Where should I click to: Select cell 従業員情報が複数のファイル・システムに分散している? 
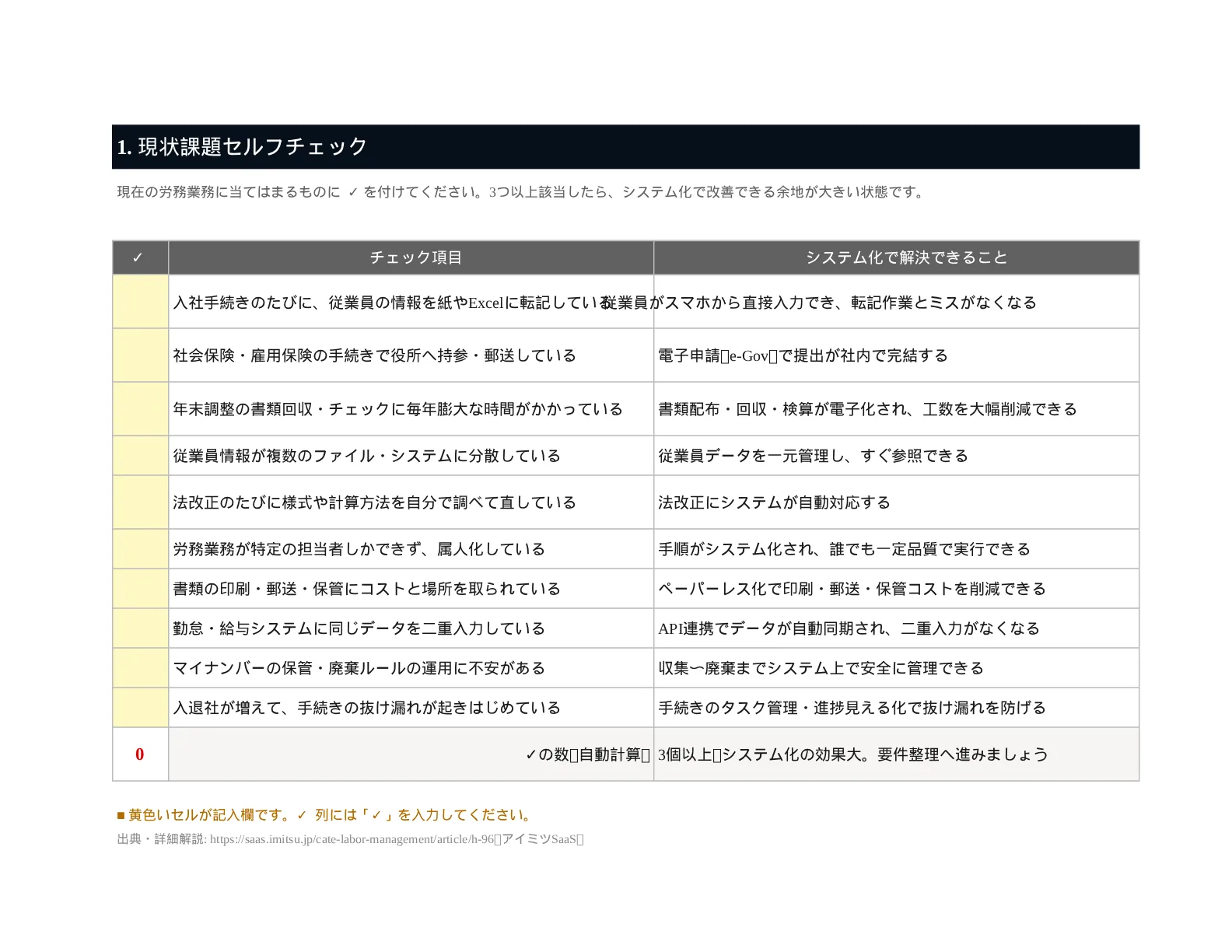coord(411,456)
